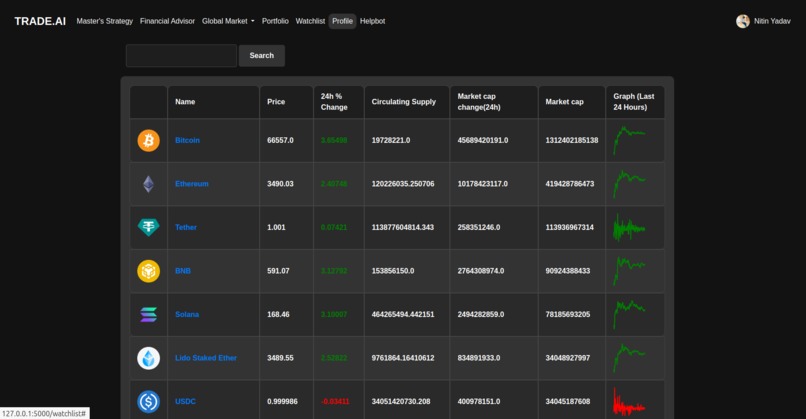Click the Price column header

[x=276, y=102]
